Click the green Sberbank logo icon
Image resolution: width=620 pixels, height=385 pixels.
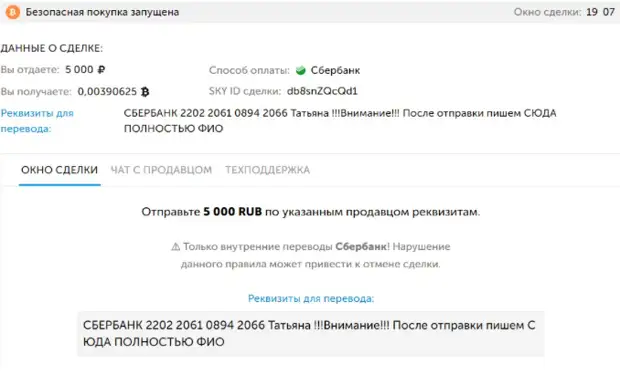[301, 70]
